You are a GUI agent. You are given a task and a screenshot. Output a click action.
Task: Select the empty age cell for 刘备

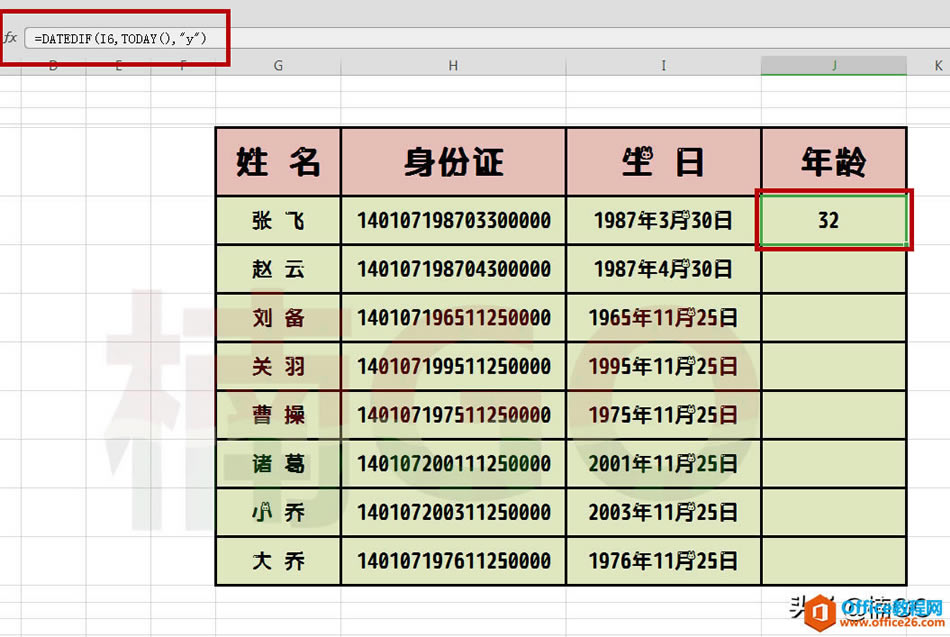pos(834,318)
